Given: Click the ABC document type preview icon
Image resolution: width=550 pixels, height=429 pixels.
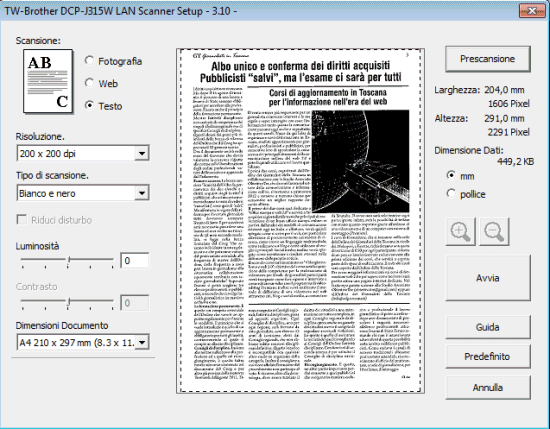Looking at the screenshot, I should [48, 81].
